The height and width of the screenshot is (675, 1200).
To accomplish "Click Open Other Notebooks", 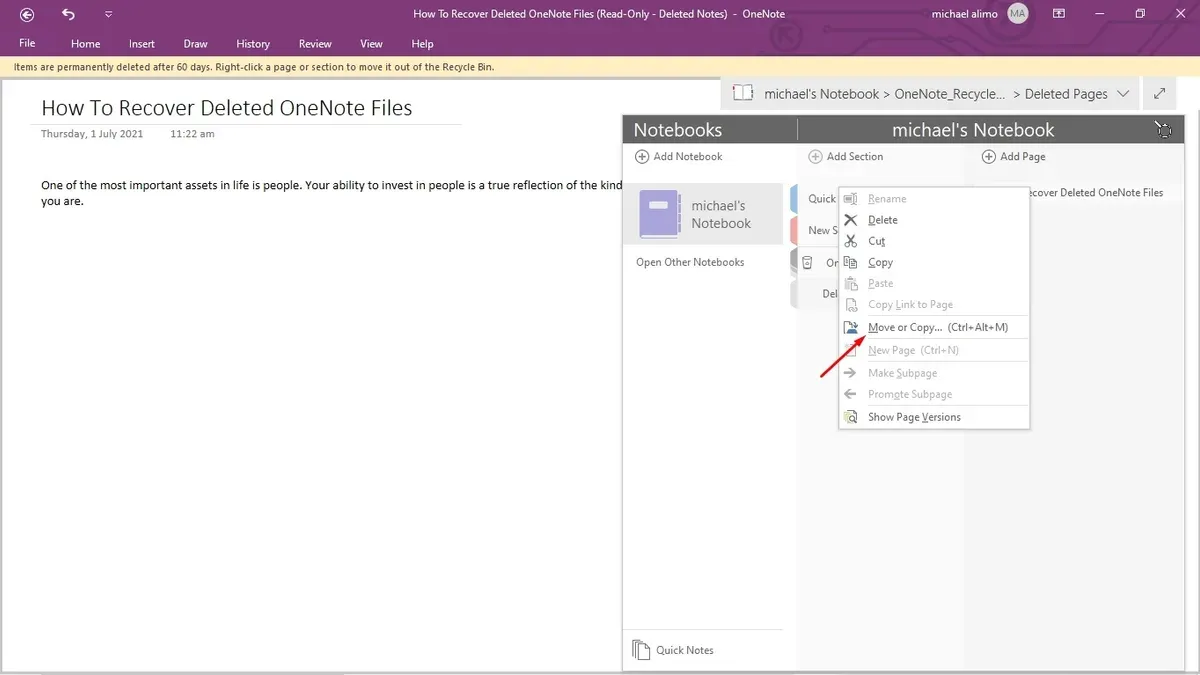I will tap(690, 262).
